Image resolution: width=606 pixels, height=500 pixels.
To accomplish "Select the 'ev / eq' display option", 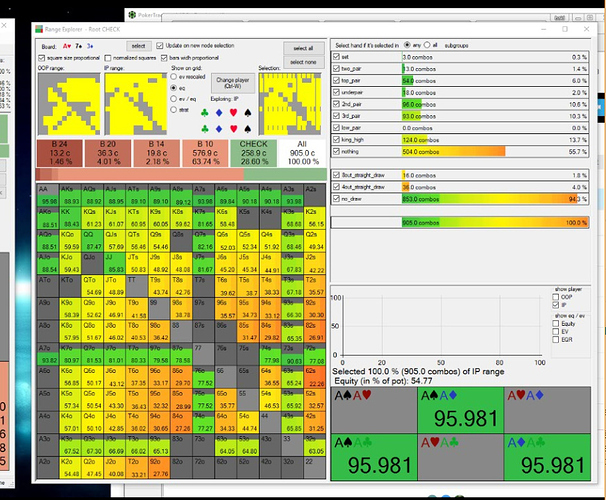I will (174, 99).
